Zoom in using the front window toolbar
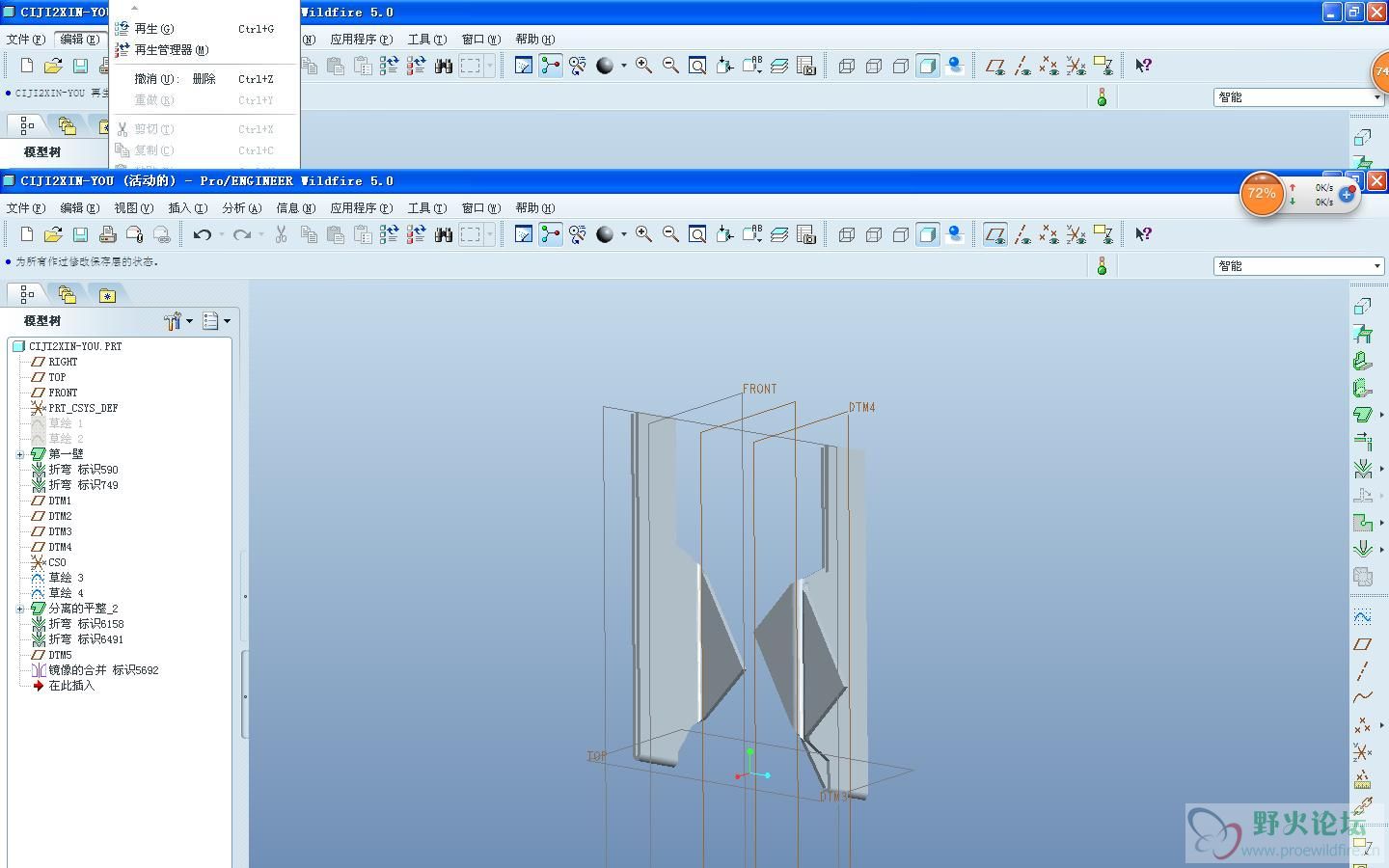This screenshot has width=1389, height=868. click(x=643, y=234)
